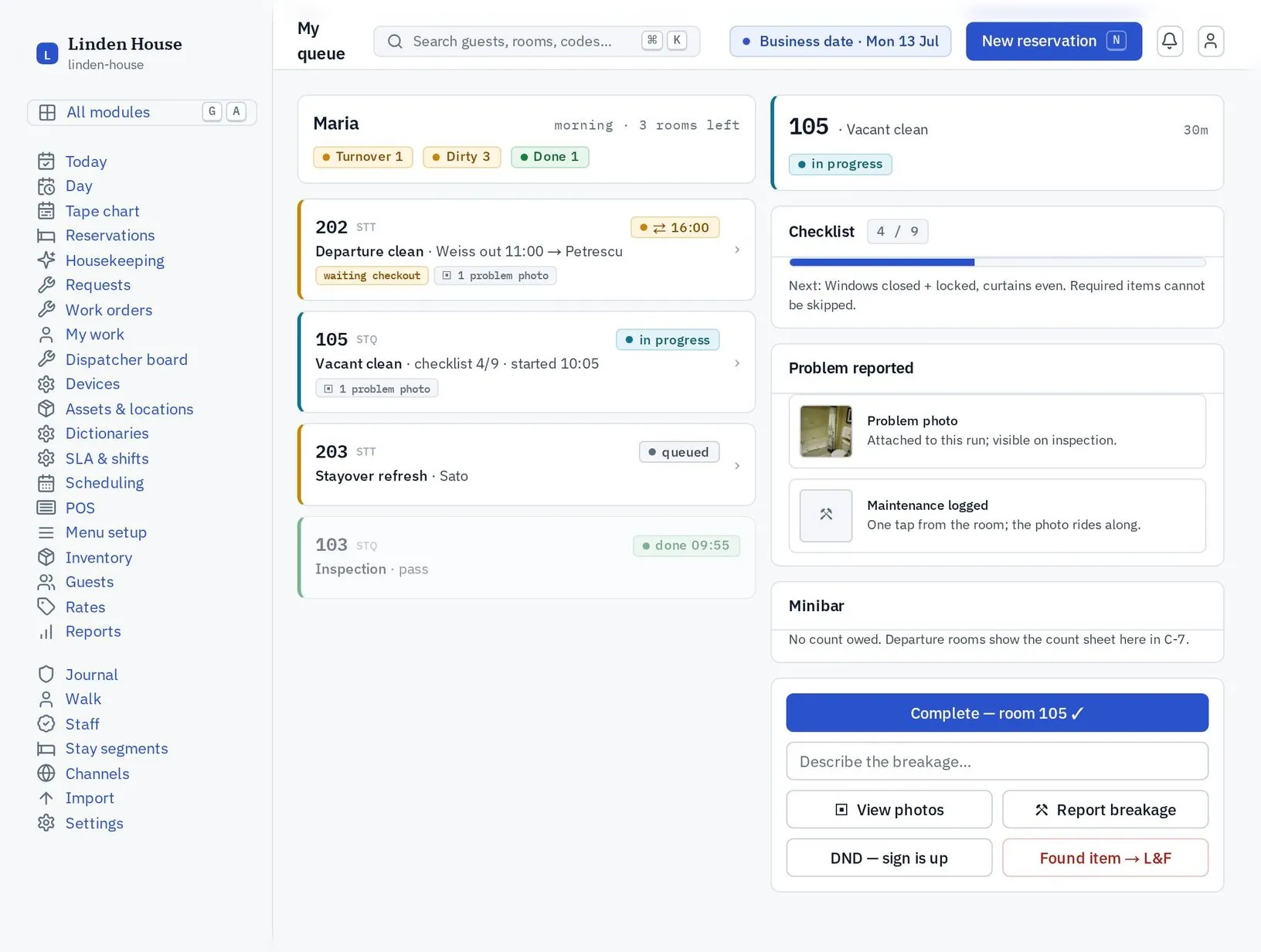This screenshot has height=952, width=1261.
Task: Click the Linden House logo badge
Action: 47,53
